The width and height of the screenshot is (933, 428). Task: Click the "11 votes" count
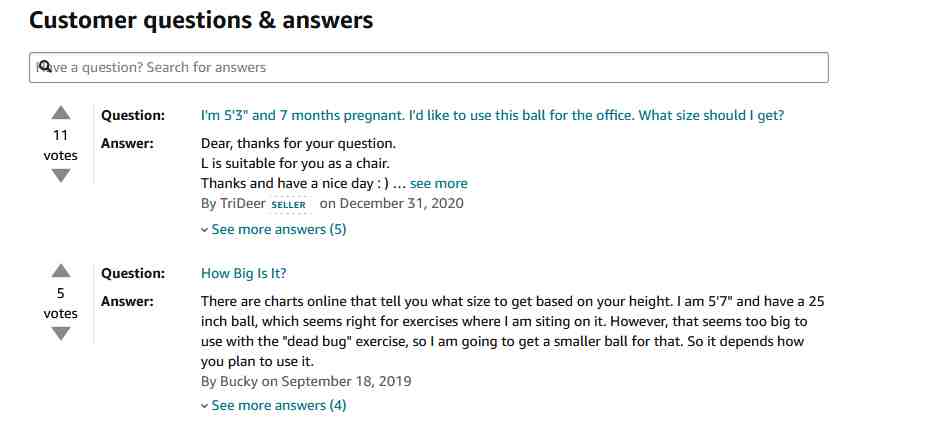coord(61,145)
